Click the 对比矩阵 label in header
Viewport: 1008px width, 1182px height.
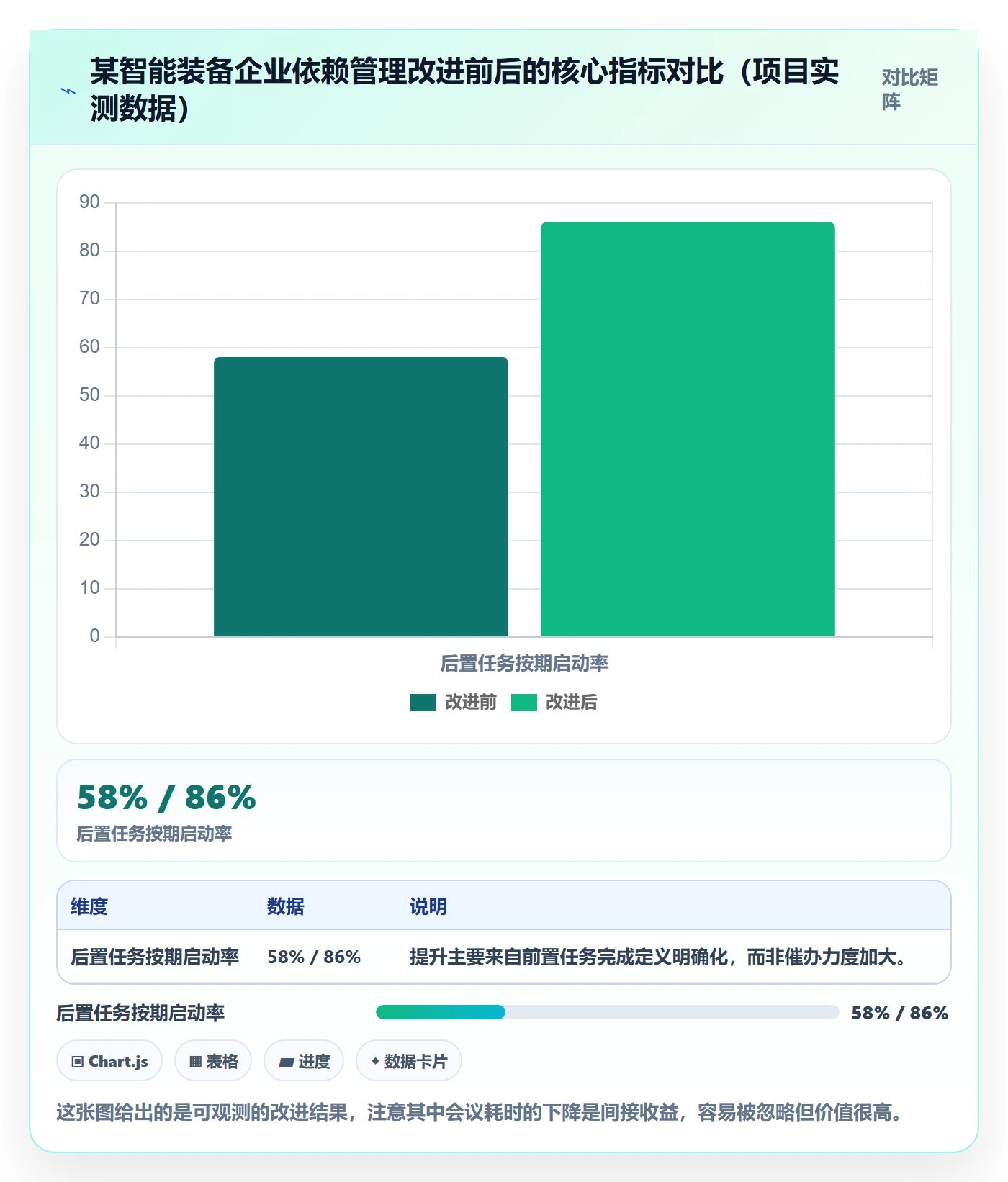click(x=910, y=89)
